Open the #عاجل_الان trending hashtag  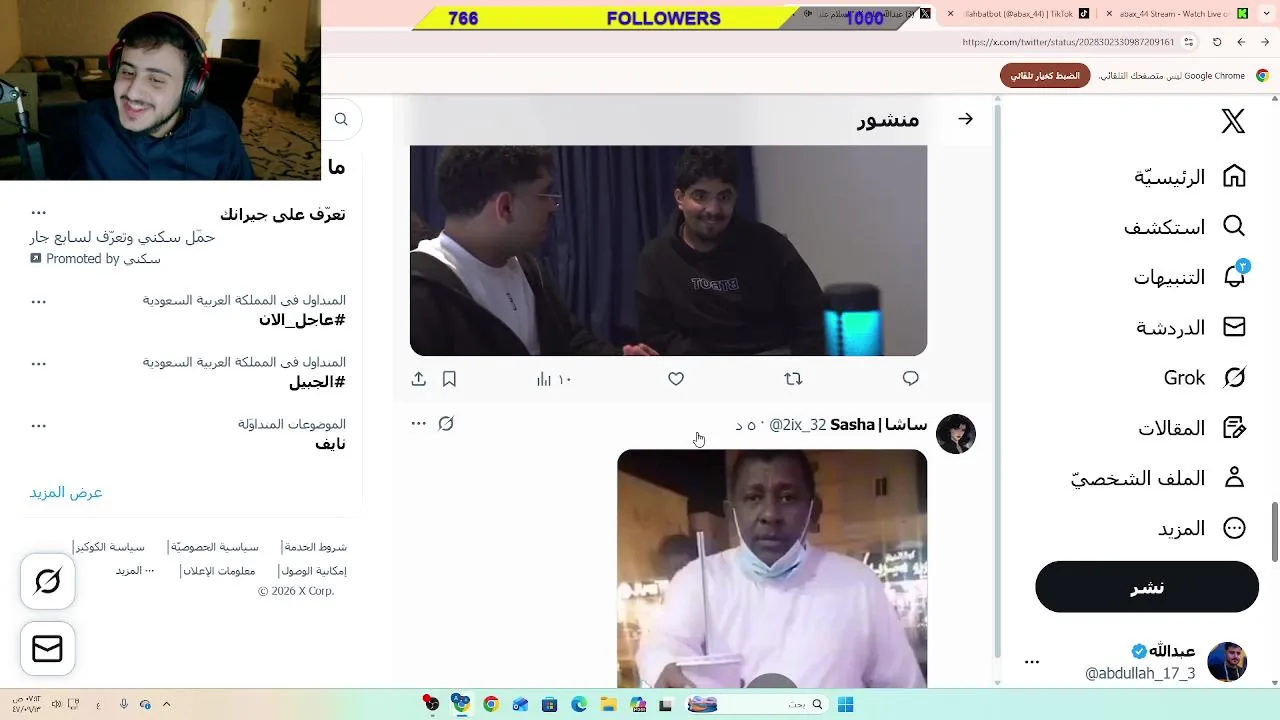[302, 320]
